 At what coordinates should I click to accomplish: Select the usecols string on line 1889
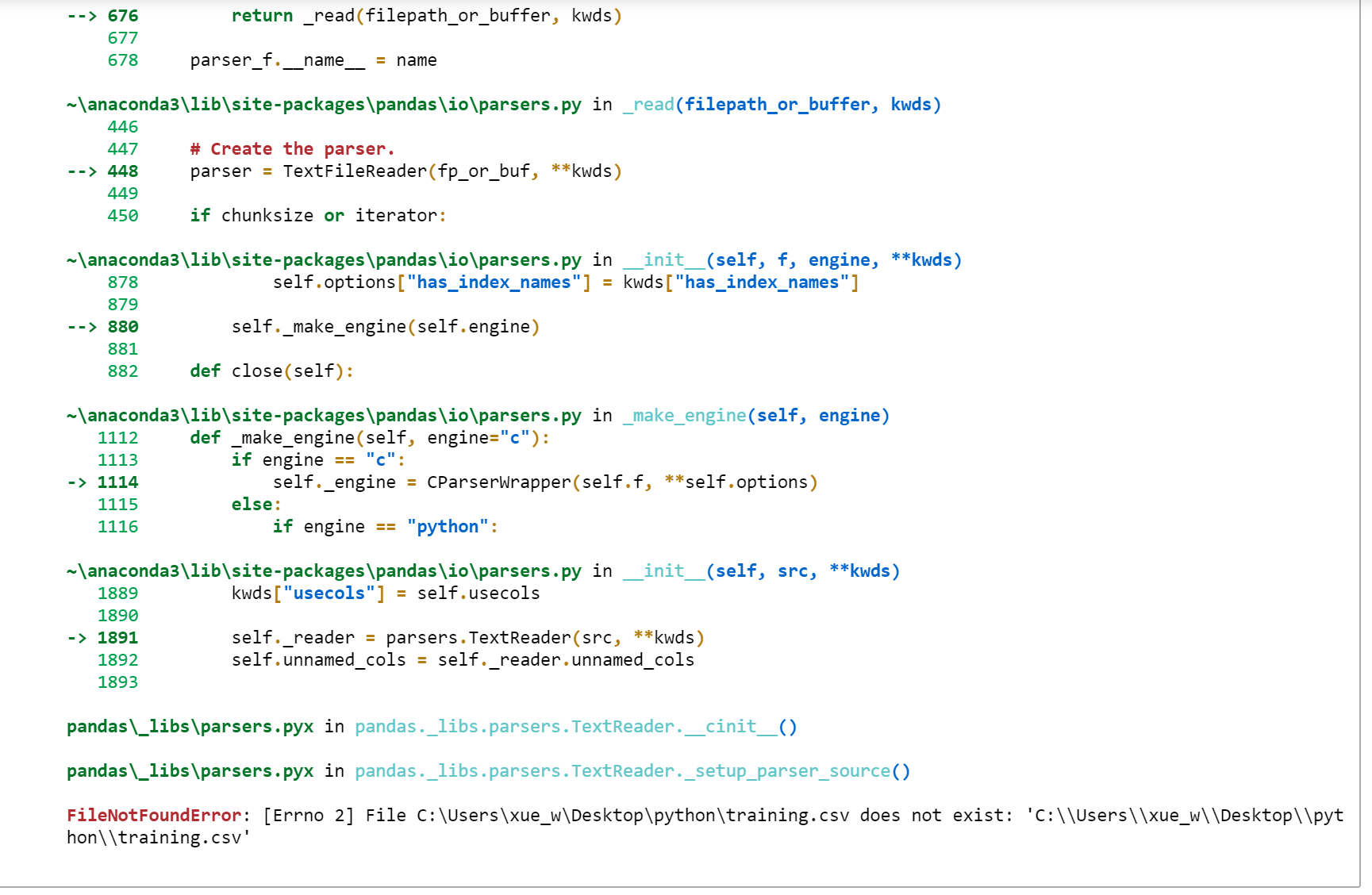(x=329, y=593)
